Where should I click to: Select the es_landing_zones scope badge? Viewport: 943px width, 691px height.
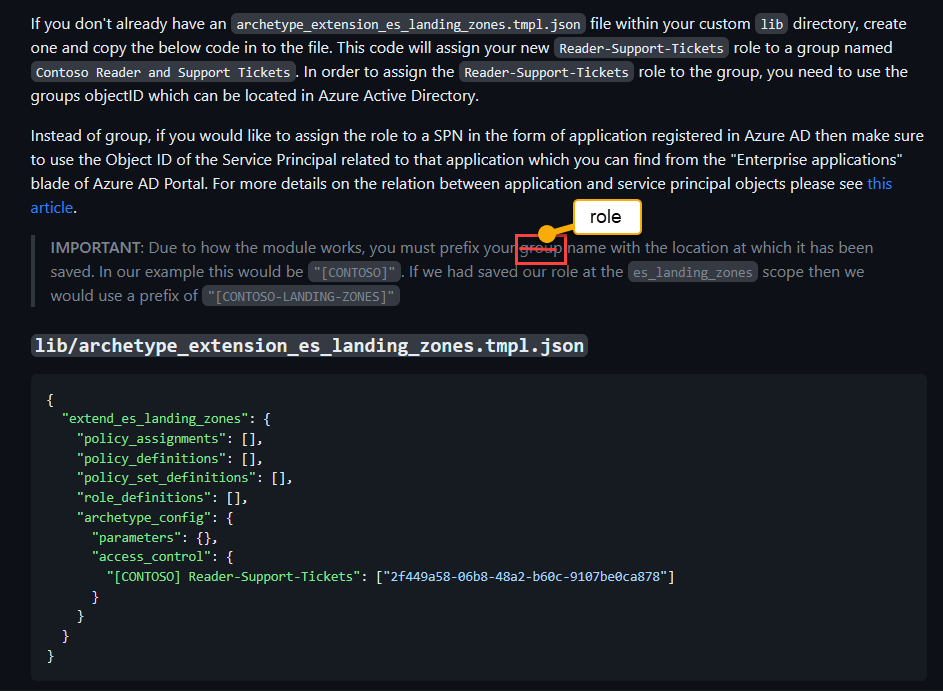pyautogui.click(x=692, y=271)
